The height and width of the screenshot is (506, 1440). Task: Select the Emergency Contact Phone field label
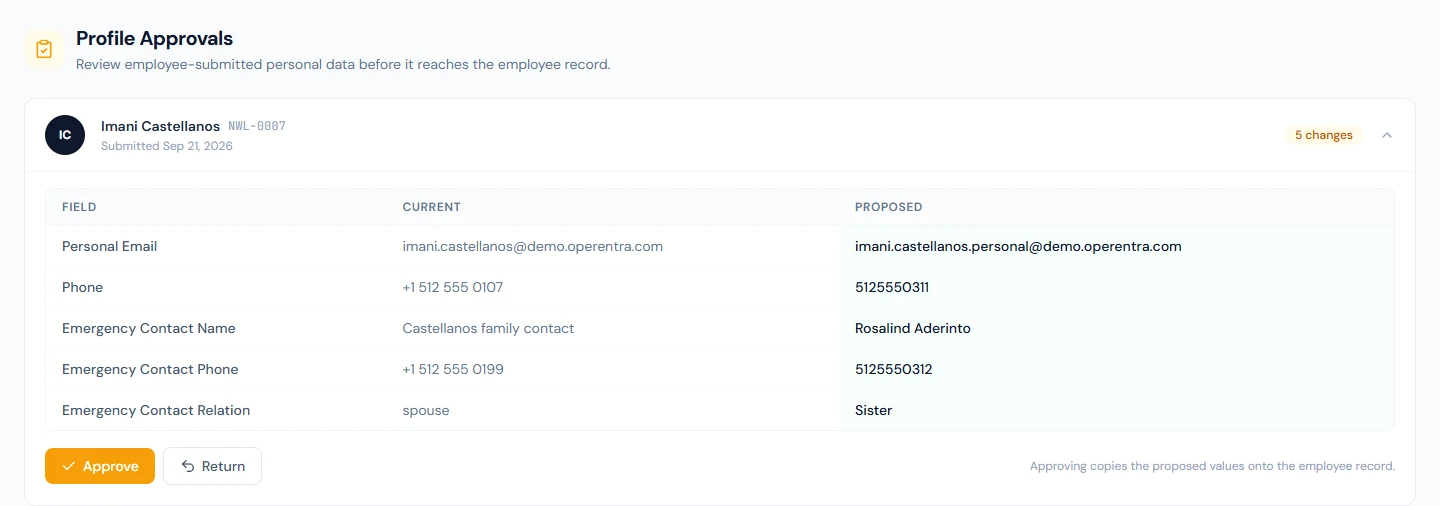[x=150, y=369]
